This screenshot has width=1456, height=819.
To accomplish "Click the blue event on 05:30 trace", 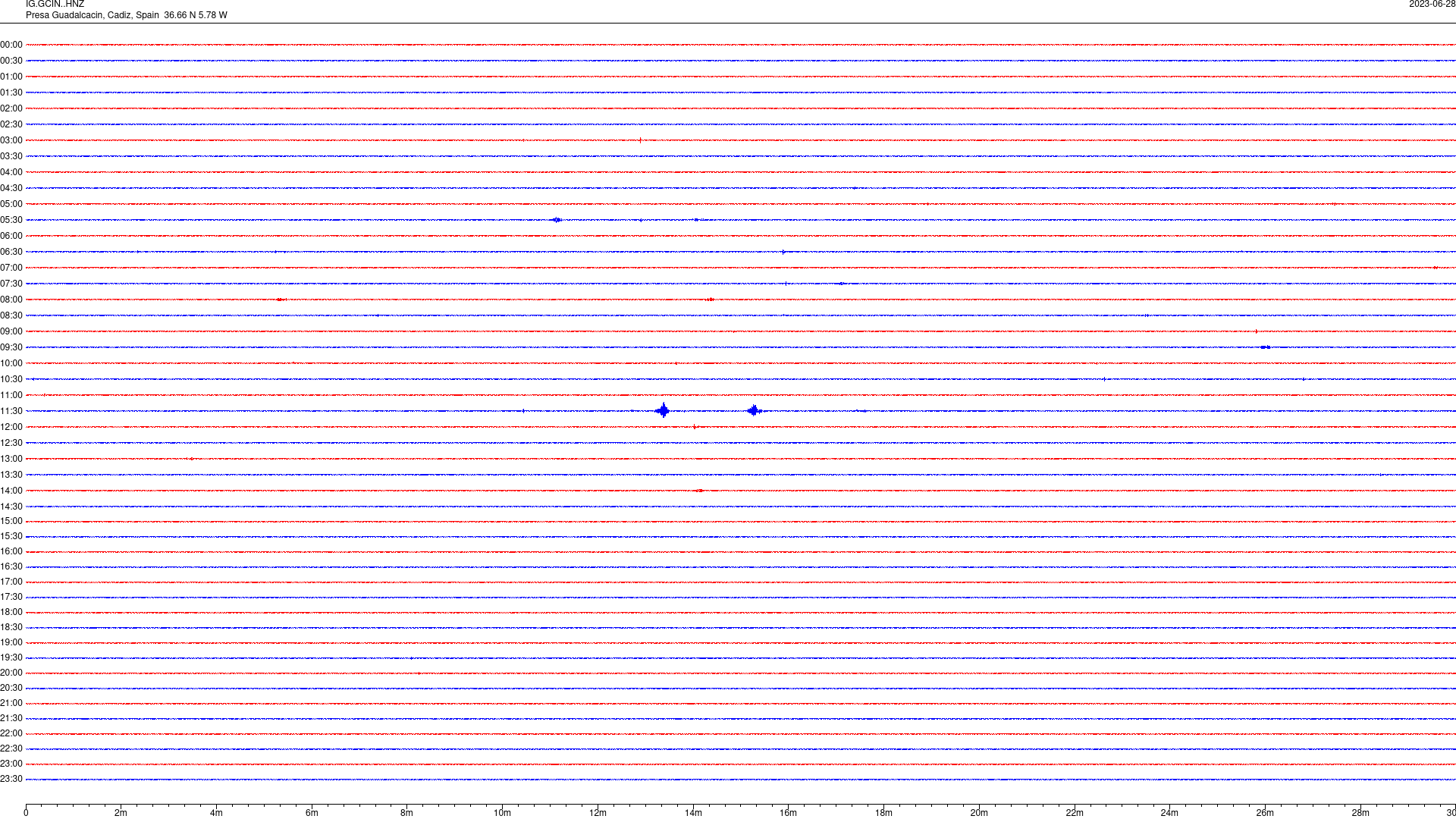I will (x=557, y=220).
